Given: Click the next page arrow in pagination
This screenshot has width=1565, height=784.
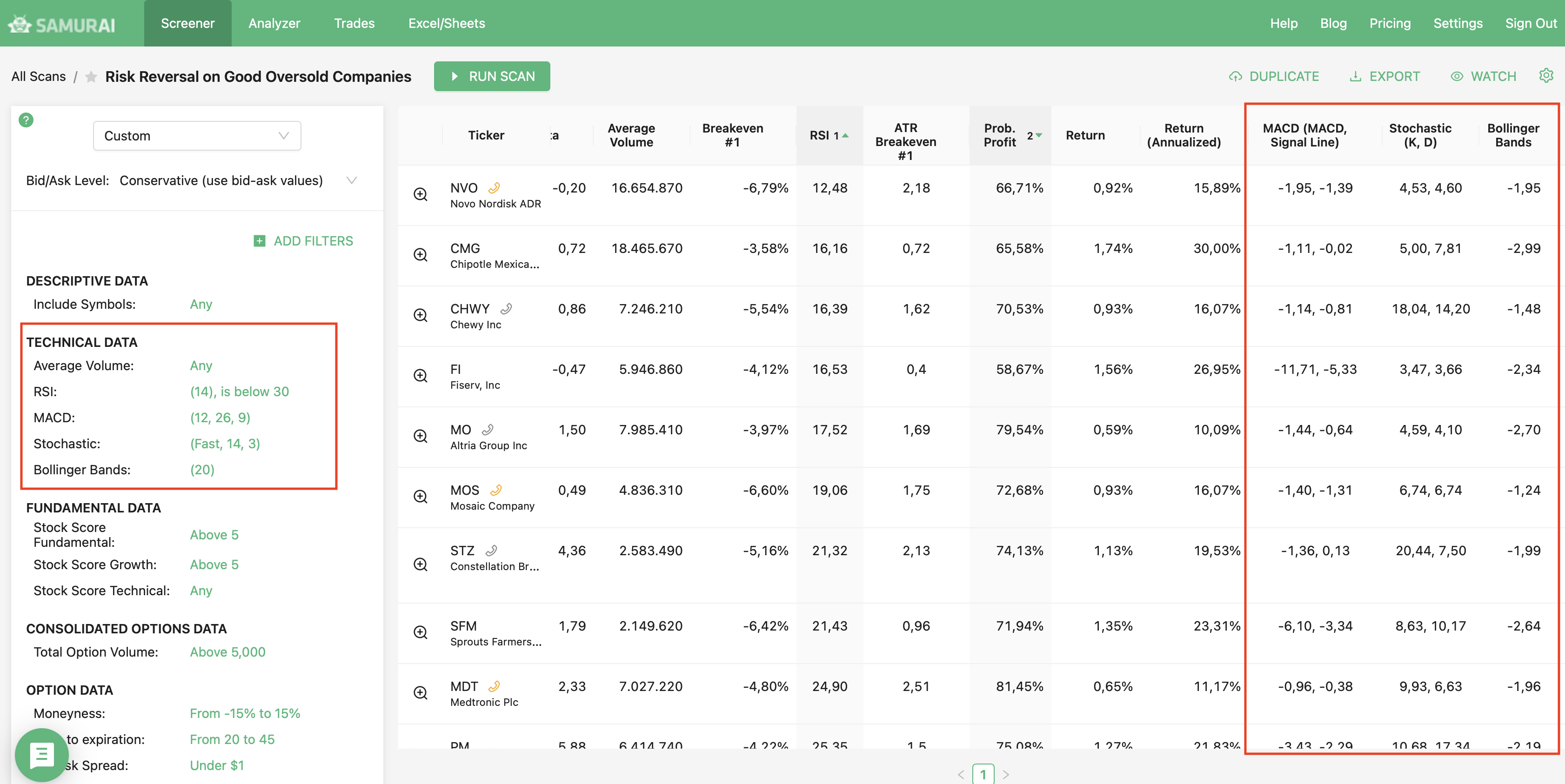Looking at the screenshot, I should [1006, 774].
